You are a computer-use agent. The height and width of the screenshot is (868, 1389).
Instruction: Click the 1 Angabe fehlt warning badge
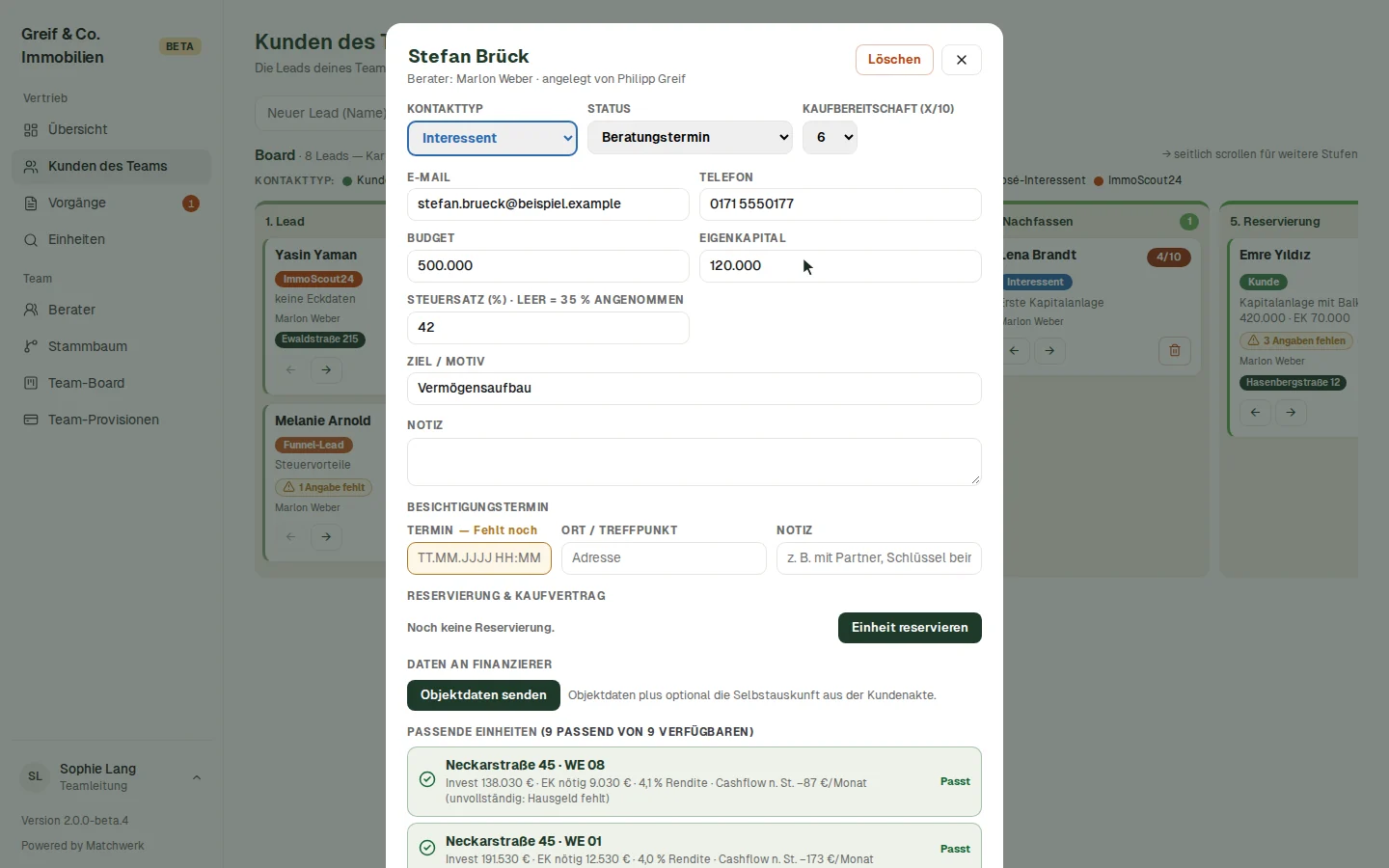pos(323,488)
